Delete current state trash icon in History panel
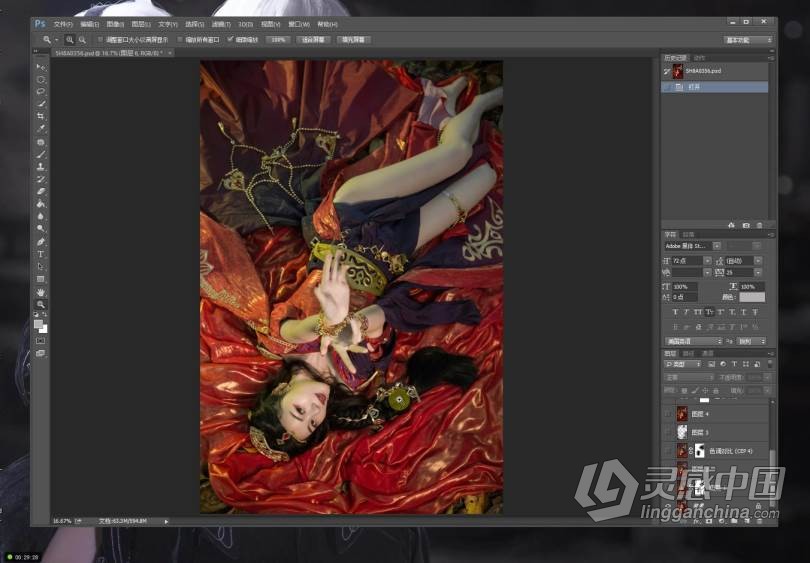Viewport: 810px width, 563px height. [759, 225]
